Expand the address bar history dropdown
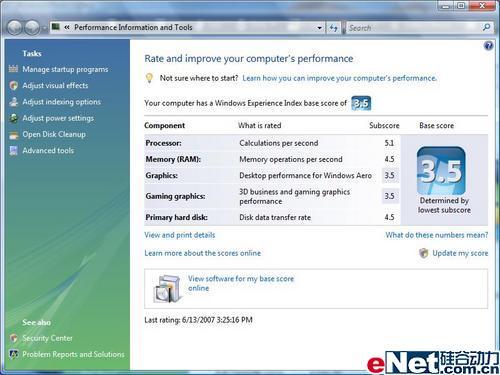 pyautogui.click(x=319, y=28)
